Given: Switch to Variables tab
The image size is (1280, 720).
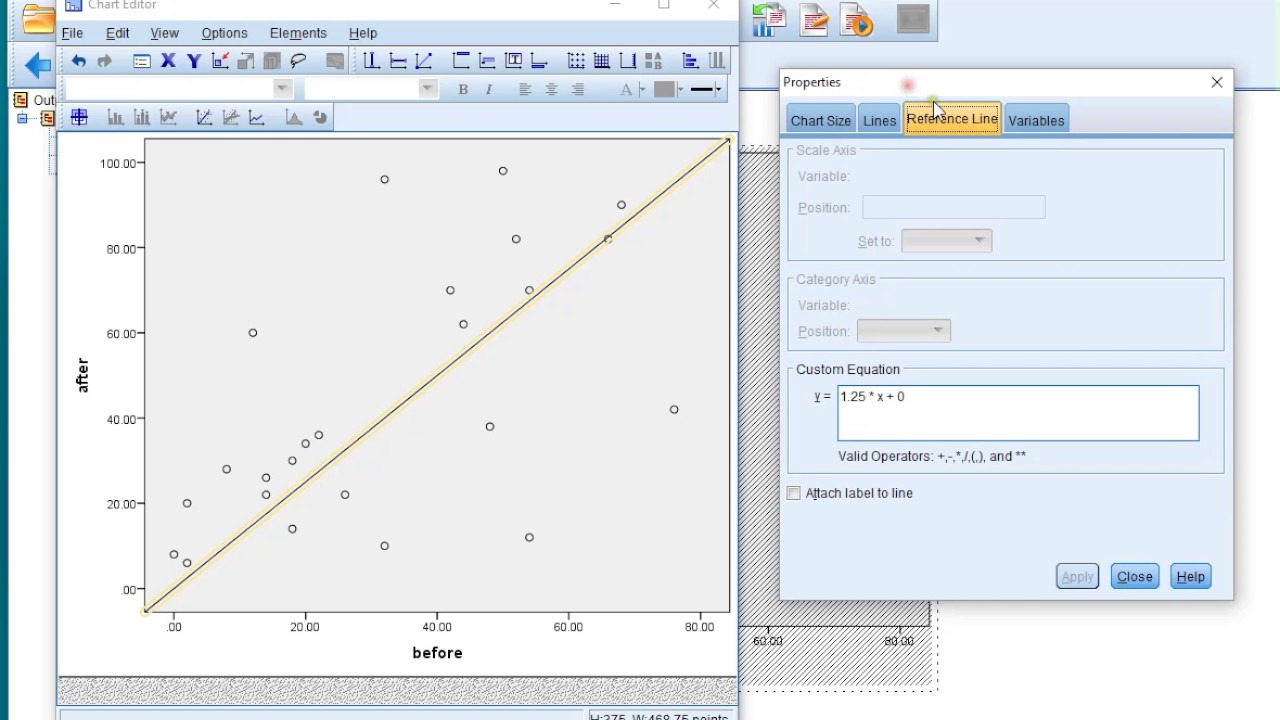Looking at the screenshot, I should point(1036,120).
